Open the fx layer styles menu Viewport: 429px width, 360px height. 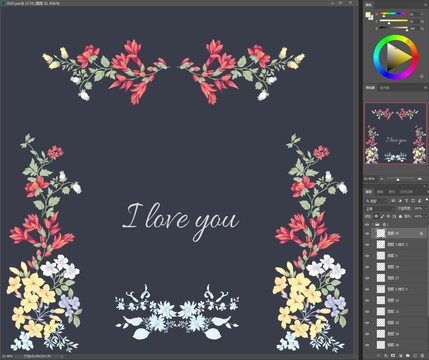point(386,356)
